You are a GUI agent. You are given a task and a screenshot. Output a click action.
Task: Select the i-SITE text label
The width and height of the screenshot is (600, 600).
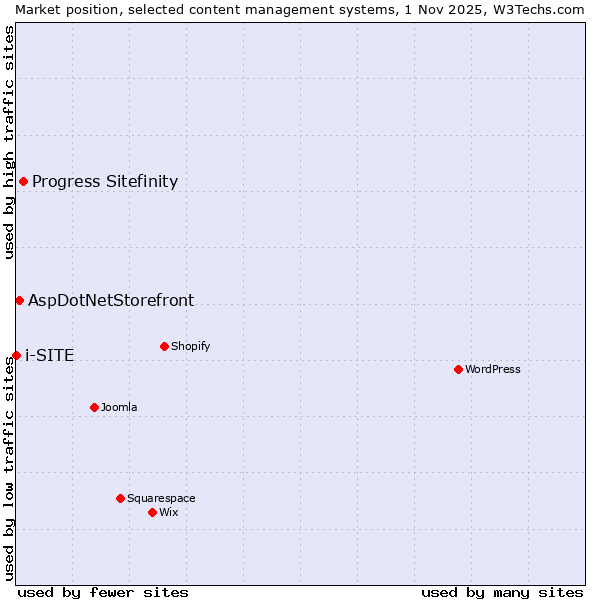[49, 355]
